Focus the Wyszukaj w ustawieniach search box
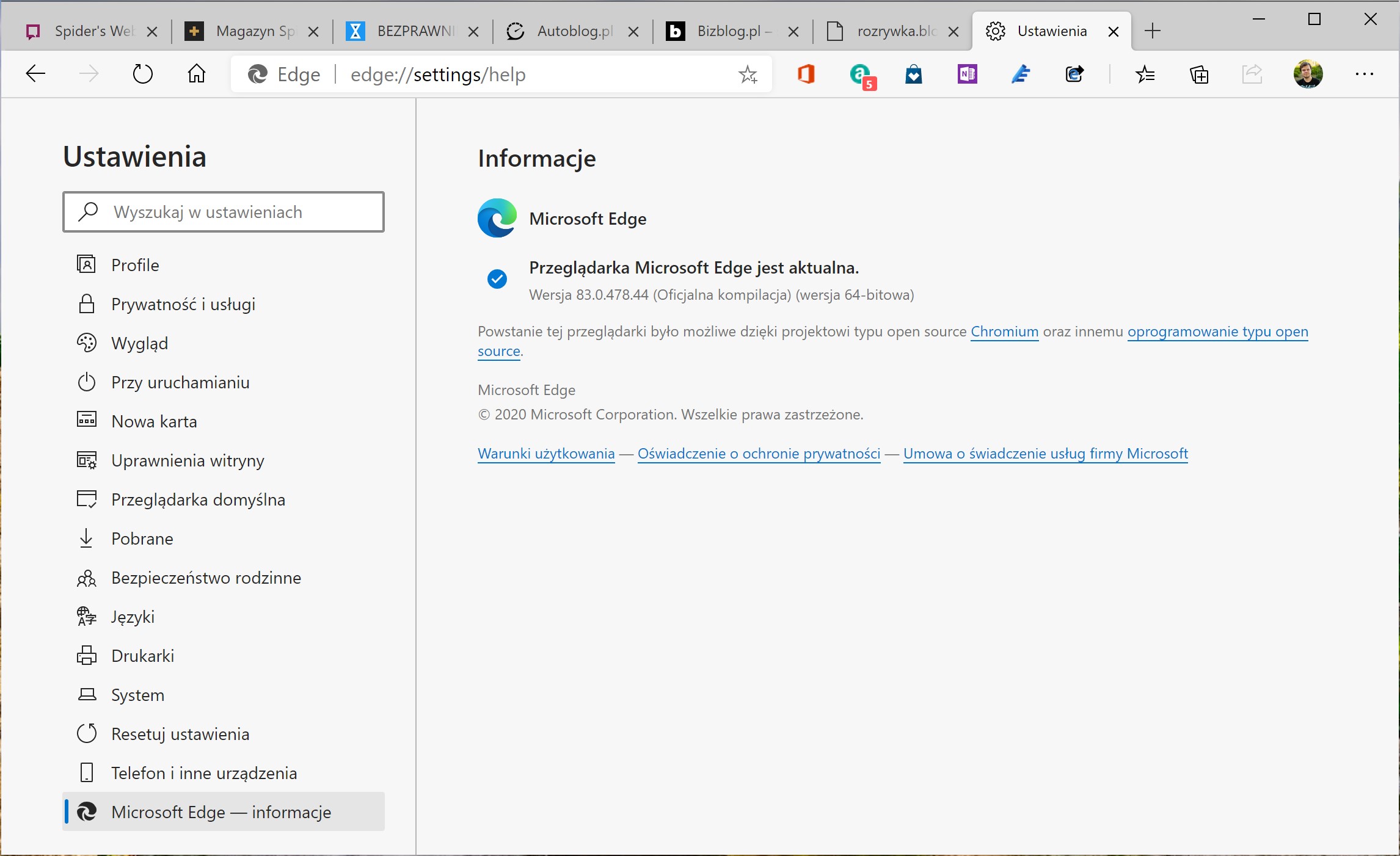Image resolution: width=1400 pixels, height=856 pixels. pyautogui.click(x=224, y=212)
